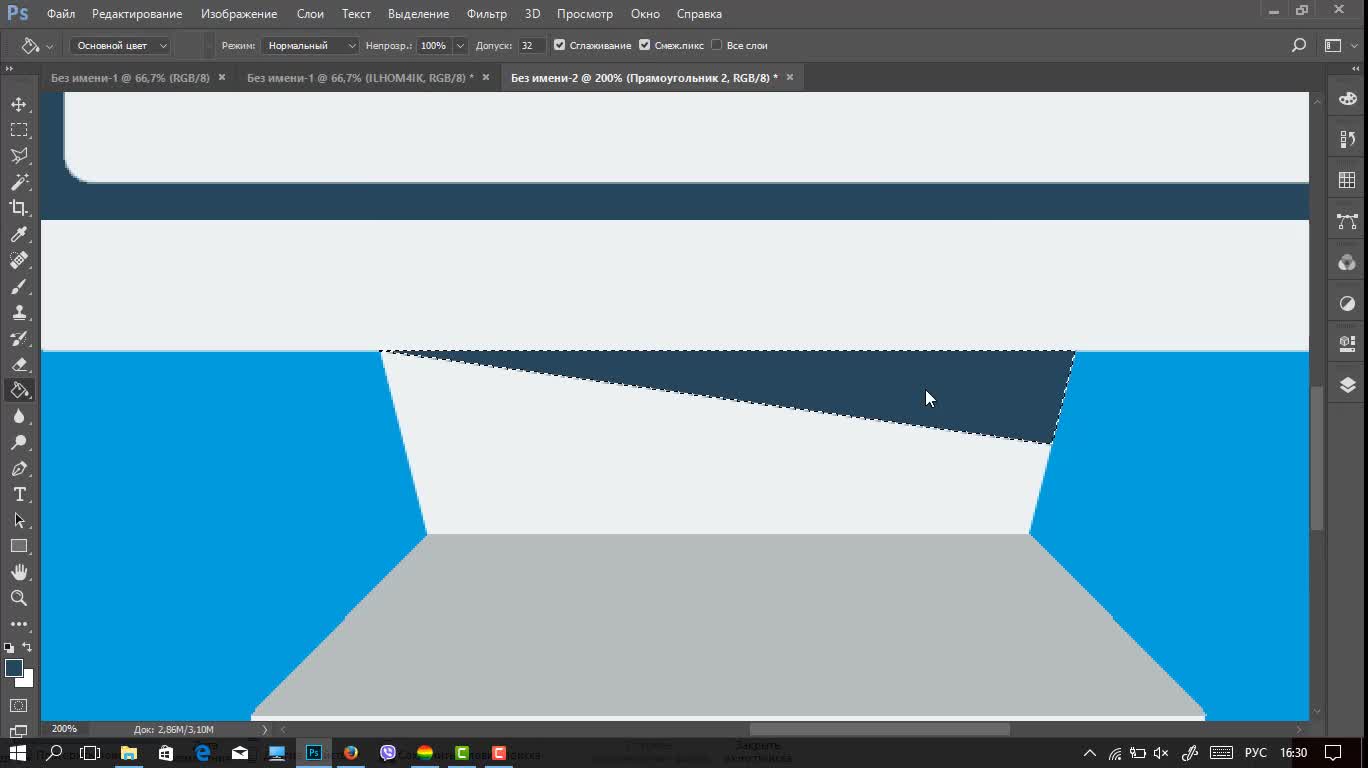Image resolution: width=1368 pixels, height=768 pixels.
Task: Switch to the ILHOM4IK document tab
Action: click(x=360, y=77)
